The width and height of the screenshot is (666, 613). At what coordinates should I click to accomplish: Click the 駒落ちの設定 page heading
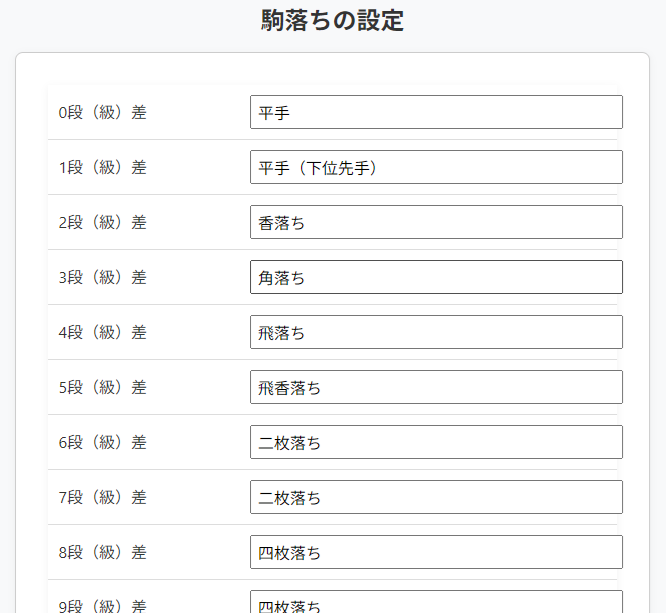coord(332,21)
